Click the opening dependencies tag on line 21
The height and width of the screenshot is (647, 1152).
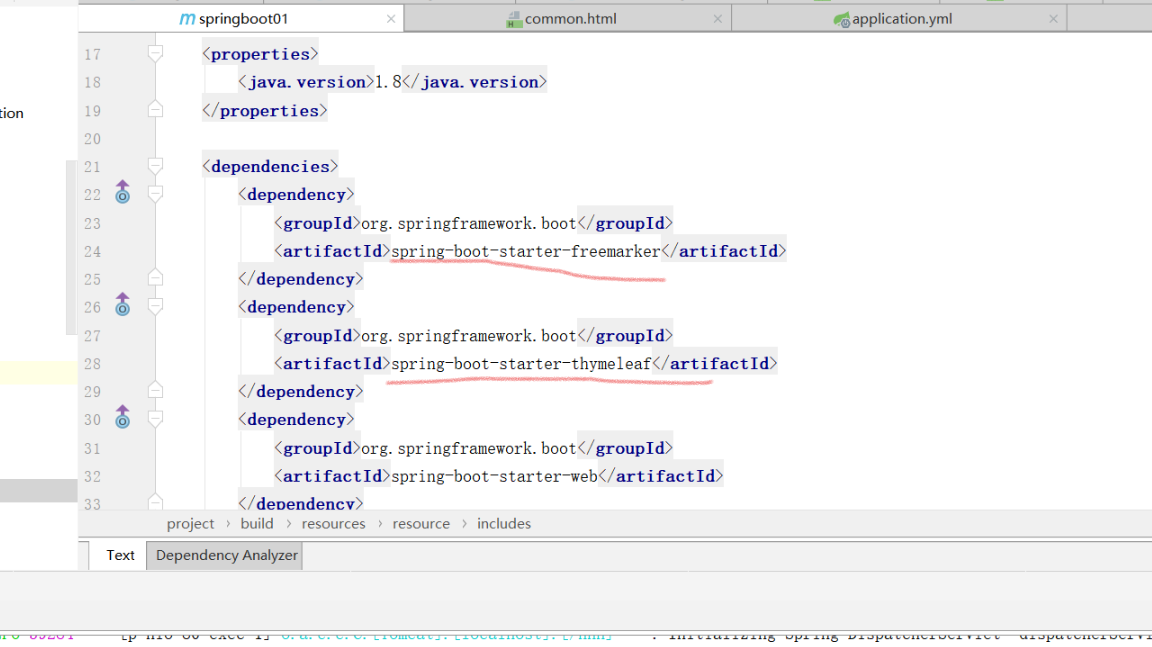(x=270, y=167)
